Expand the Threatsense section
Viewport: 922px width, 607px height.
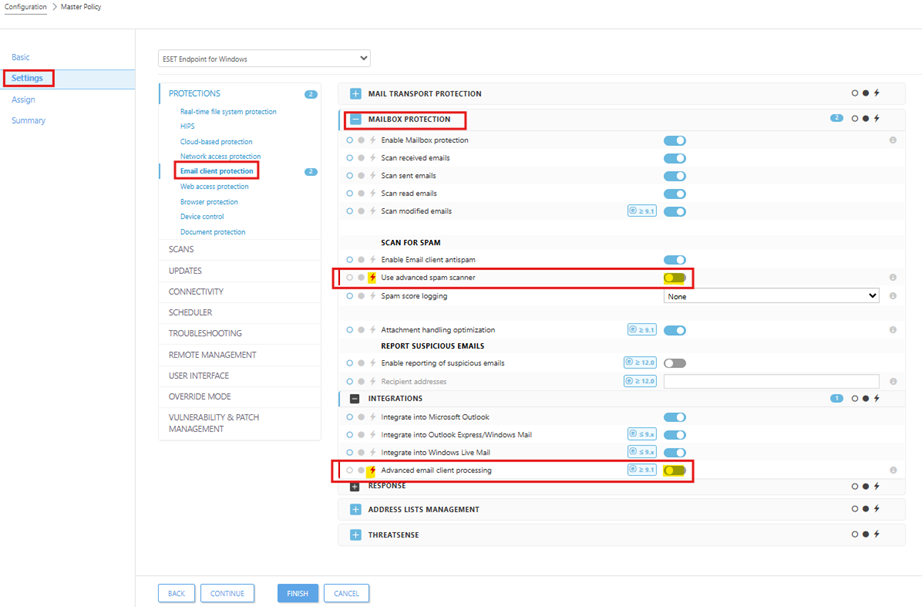coord(355,535)
